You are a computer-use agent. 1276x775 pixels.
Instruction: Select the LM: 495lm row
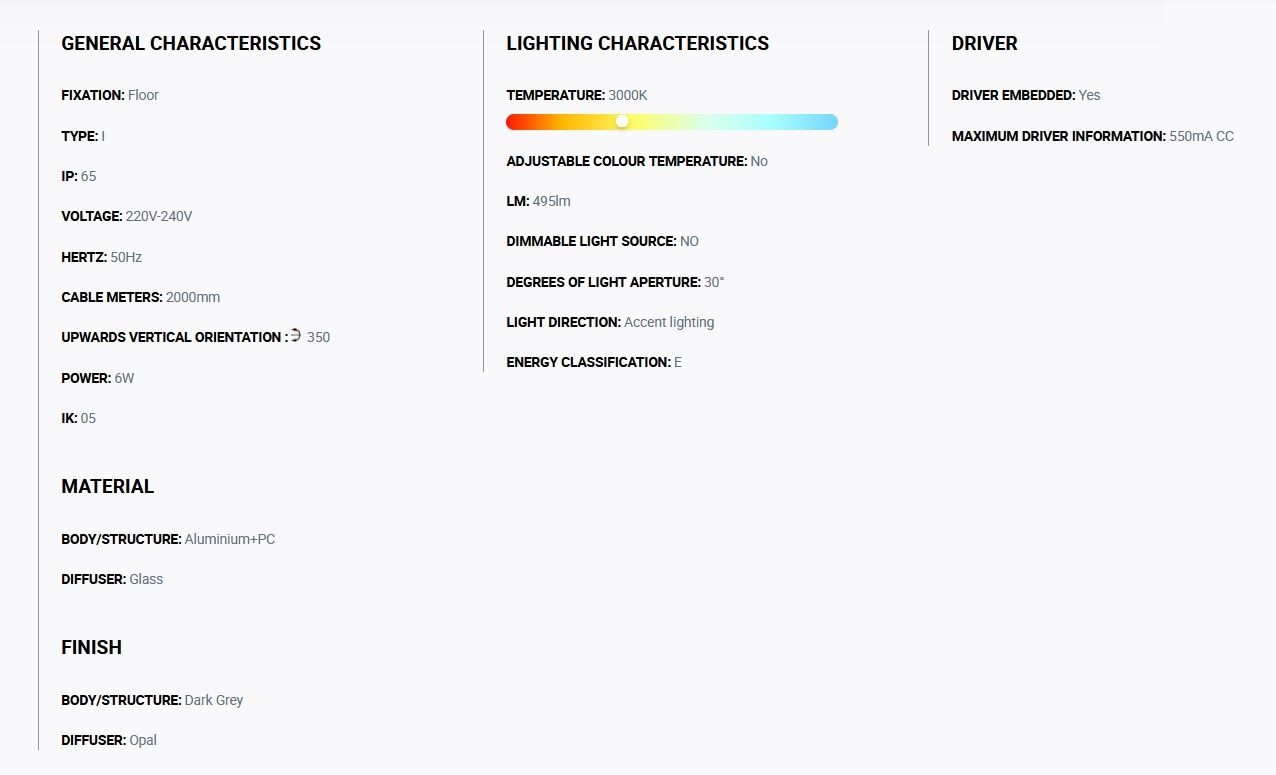tap(538, 201)
